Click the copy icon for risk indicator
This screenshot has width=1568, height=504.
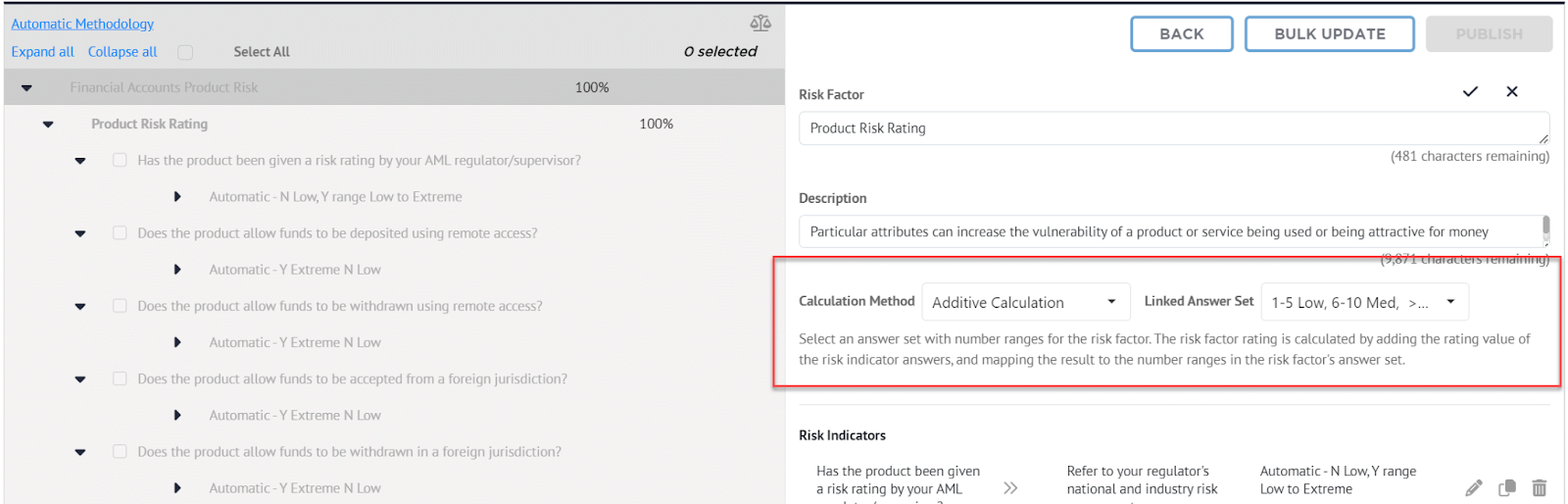coord(1507,487)
